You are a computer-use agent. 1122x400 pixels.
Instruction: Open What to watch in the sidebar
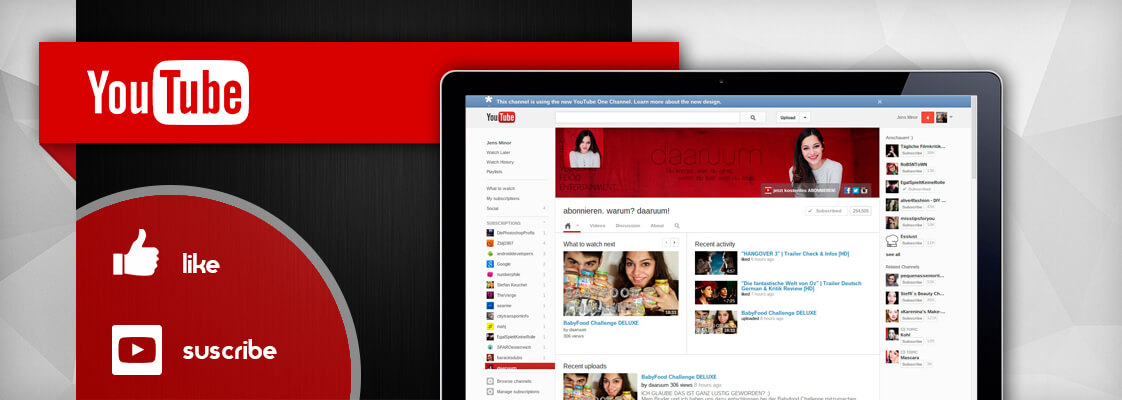tap(500, 188)
